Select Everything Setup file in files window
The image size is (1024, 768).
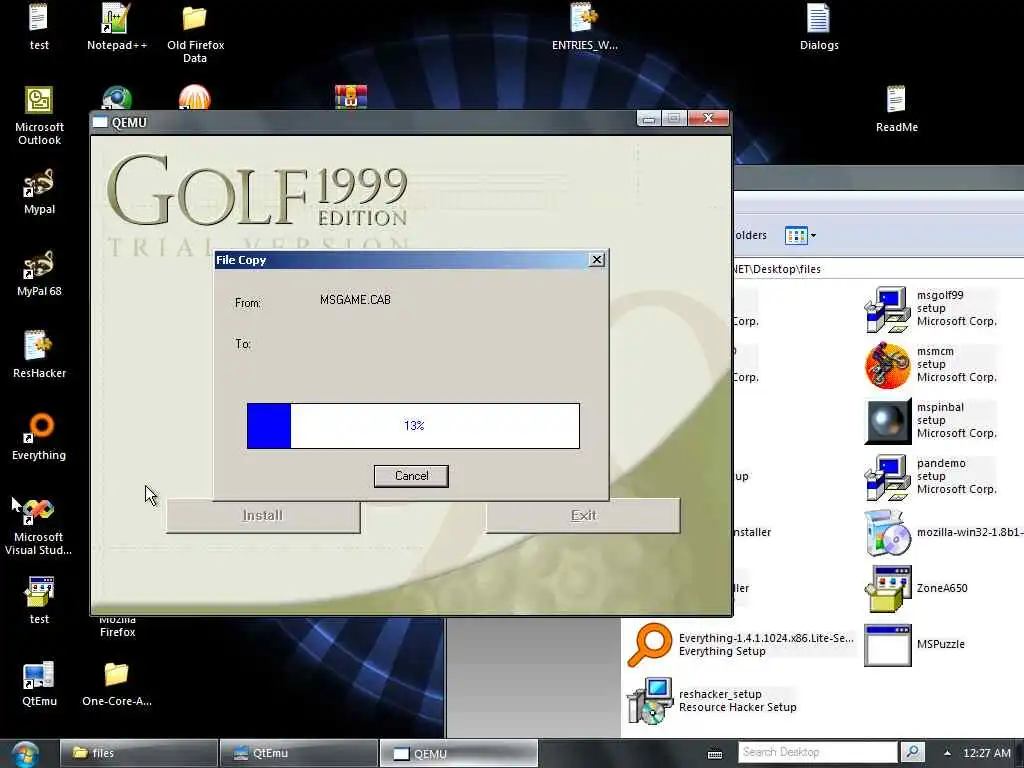coord(740,645)
